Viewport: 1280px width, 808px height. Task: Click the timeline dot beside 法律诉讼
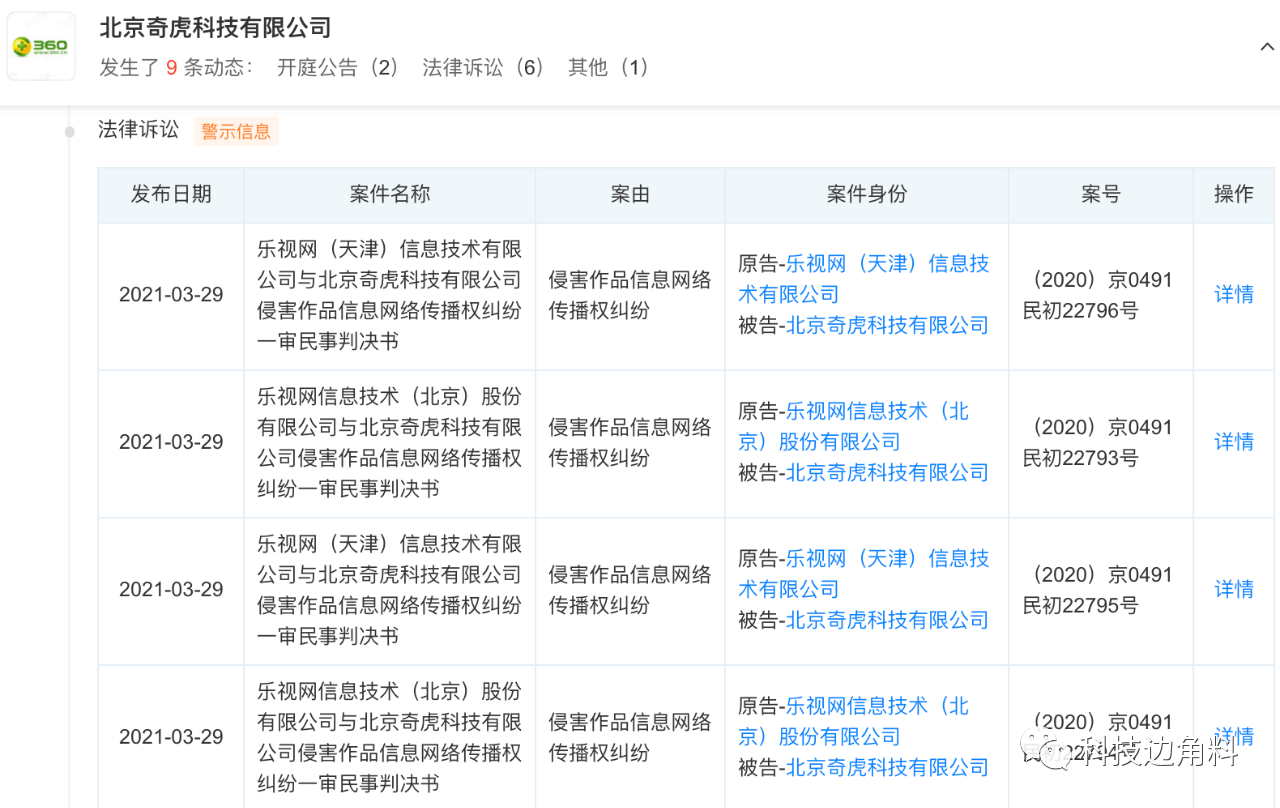(70, 132)
